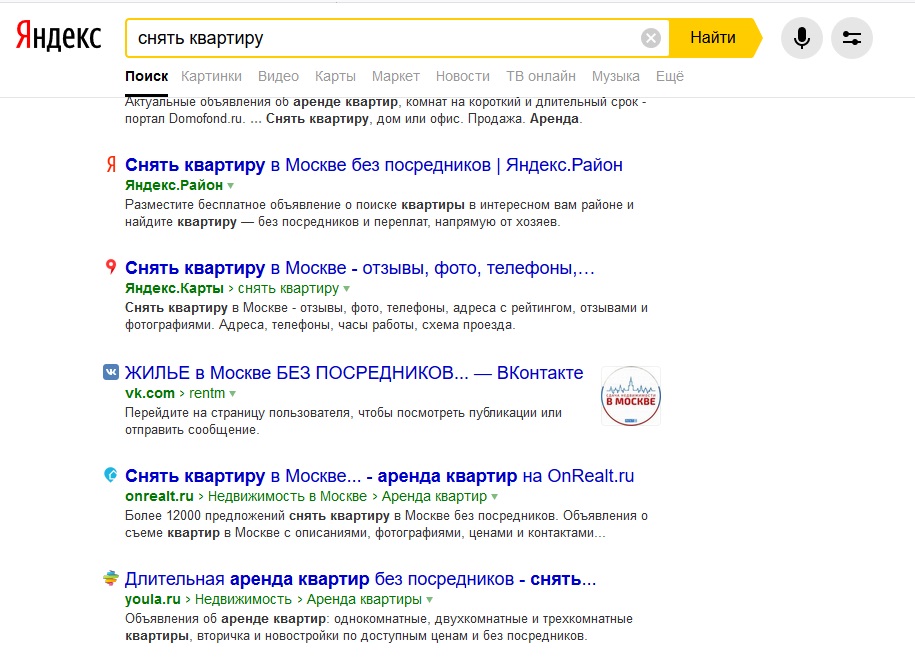Click the youla.ru green URL
The height and width of the screenshot is (659, 915).
pos(152,599)
